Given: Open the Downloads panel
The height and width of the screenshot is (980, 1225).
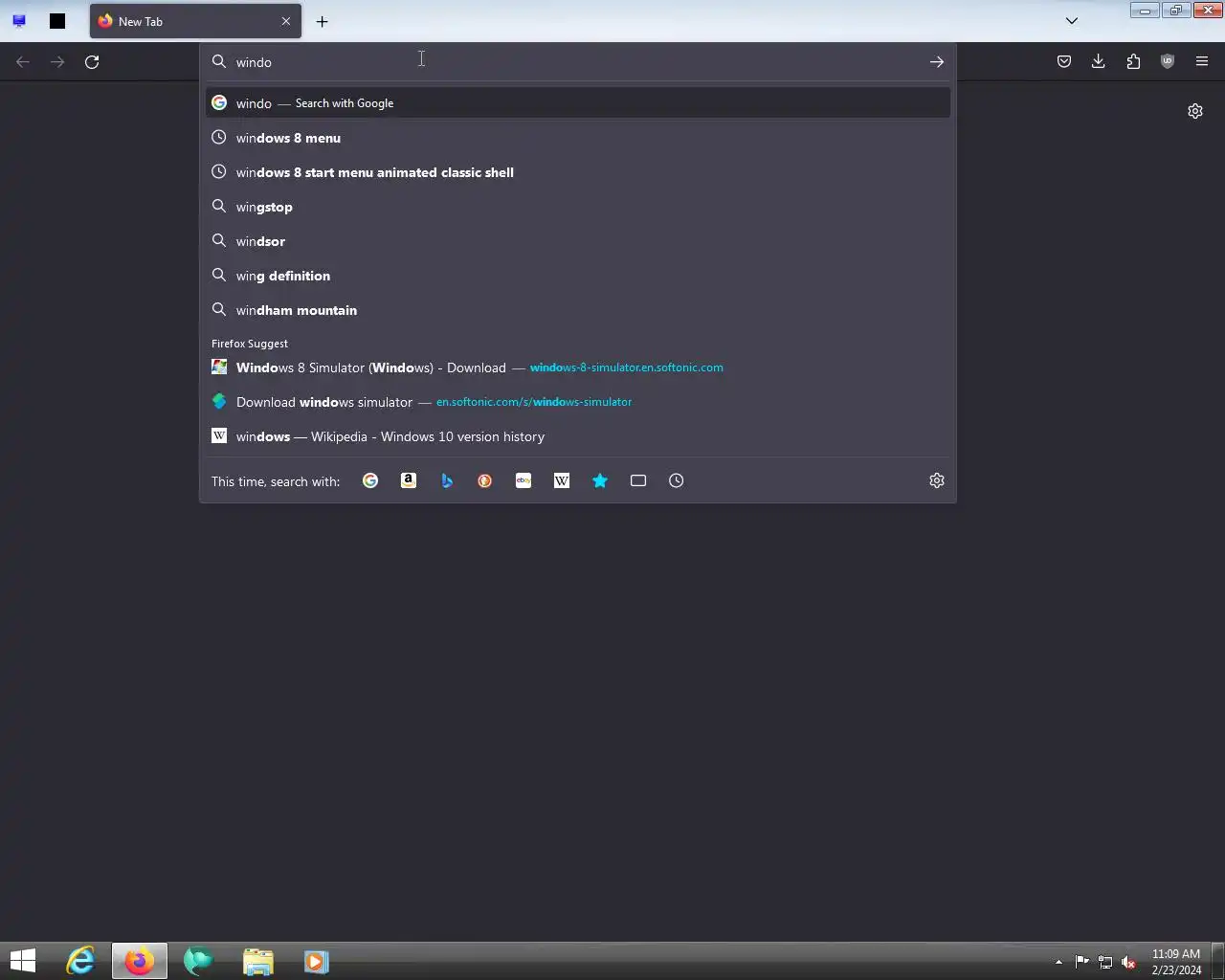Looking at the screenshot, I should 1099,62.
